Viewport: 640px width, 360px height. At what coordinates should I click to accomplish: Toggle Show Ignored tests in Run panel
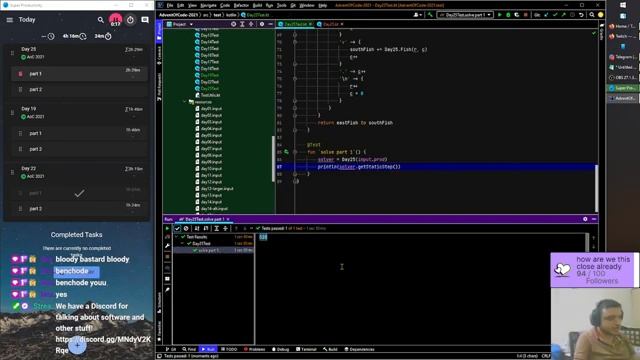click(186, 229)
